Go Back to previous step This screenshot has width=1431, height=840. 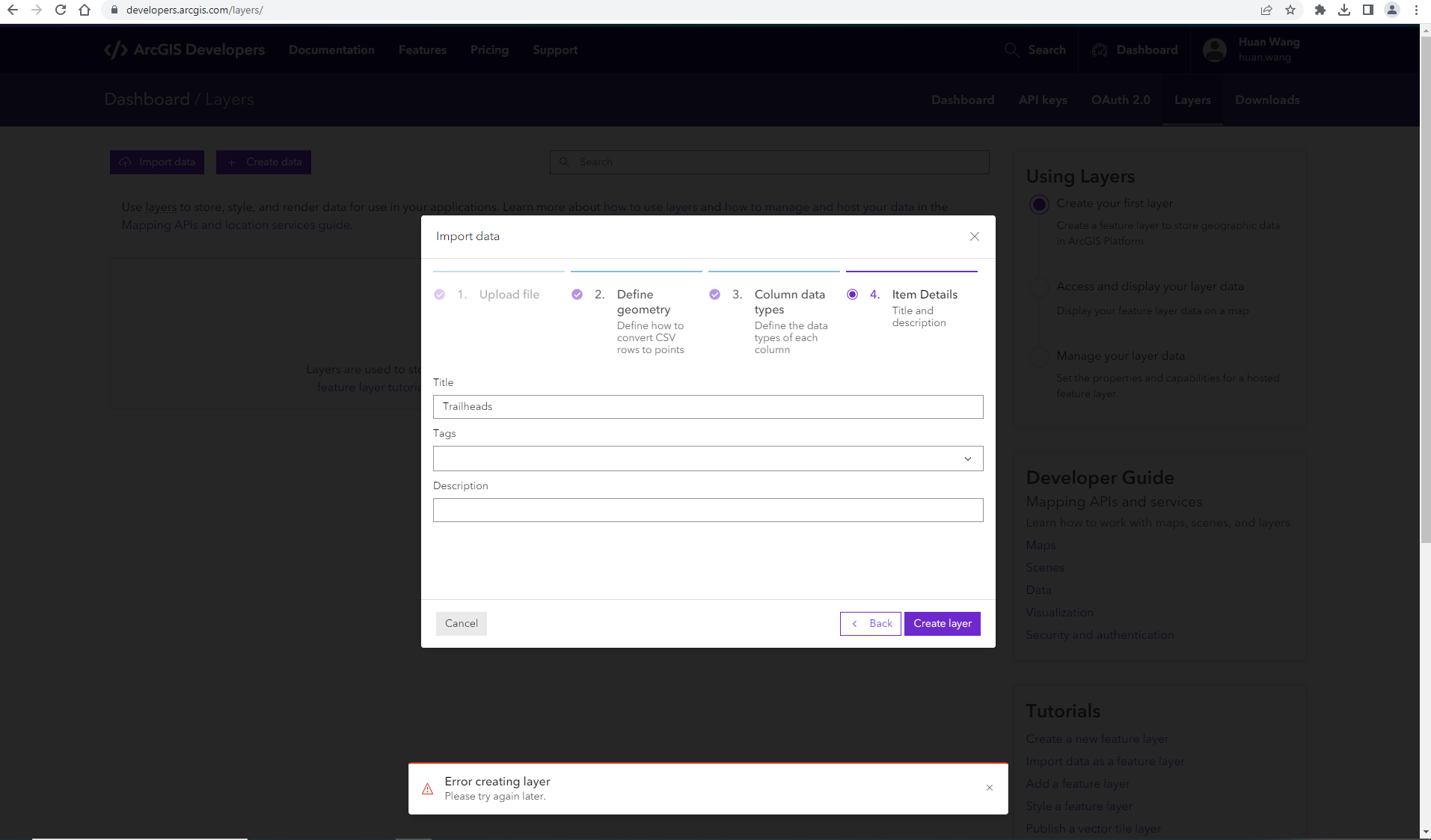pos(870,624)
